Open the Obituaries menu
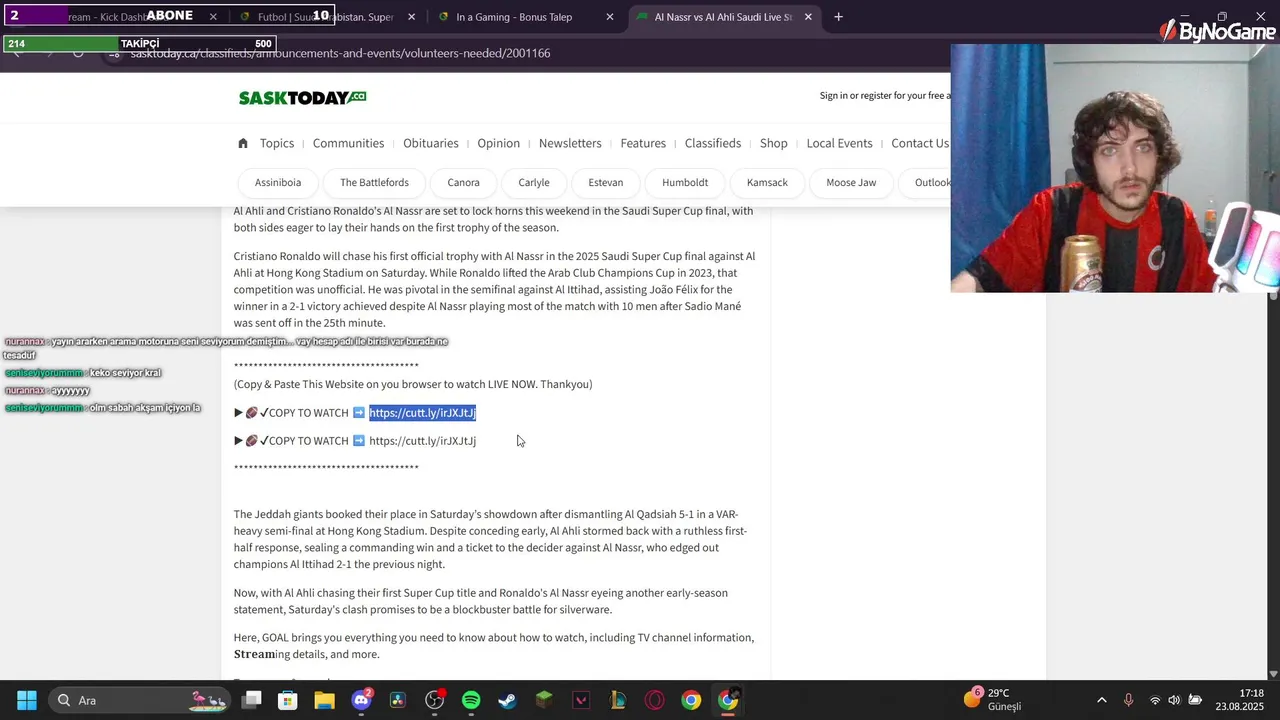The width and height of the screenshot is (1280, 720). tap(431, 143)
